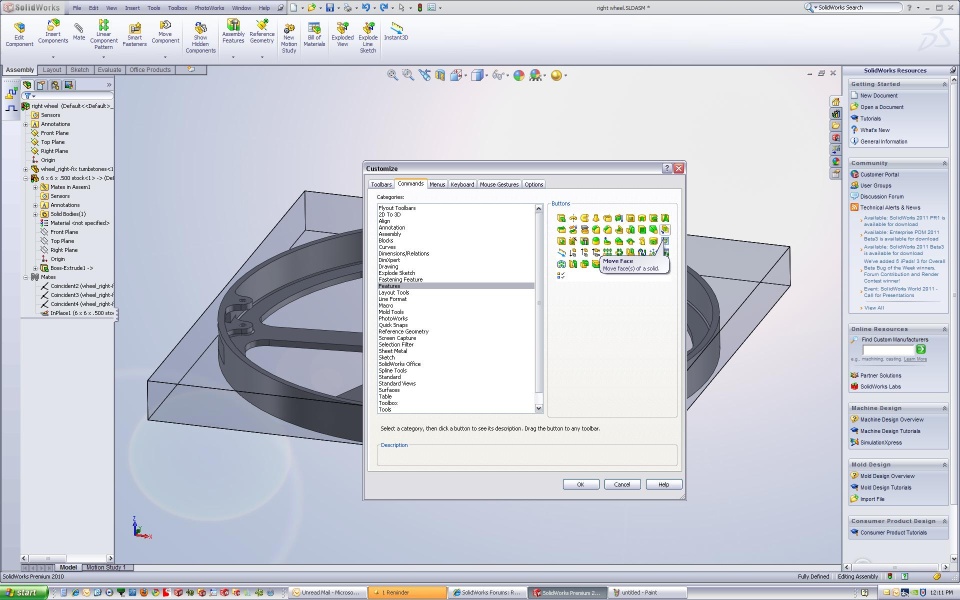
Task: Click the Rebuild traffic light icon
Action: pyautogui.click(x=419, y=7)
